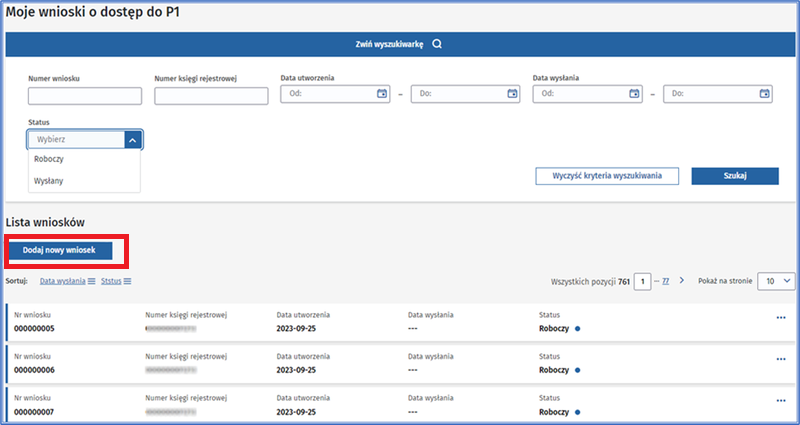Click sort lines icon next to Ststus
Image resolution: width=800 pixels, height=425 pixels.
pyautogui.click(x=128, y=281)
